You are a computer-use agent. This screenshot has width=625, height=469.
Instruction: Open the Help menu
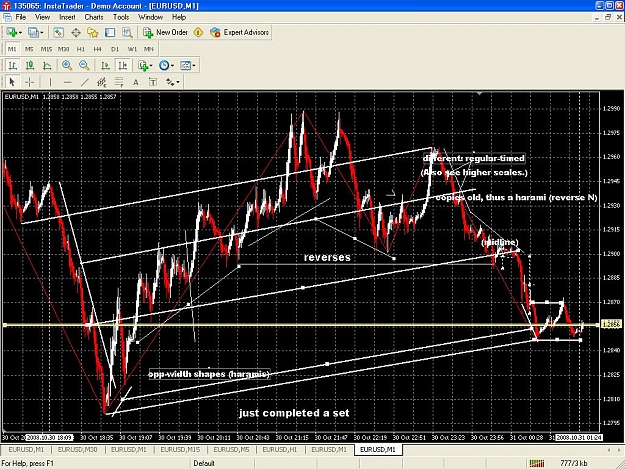[179, 17]
